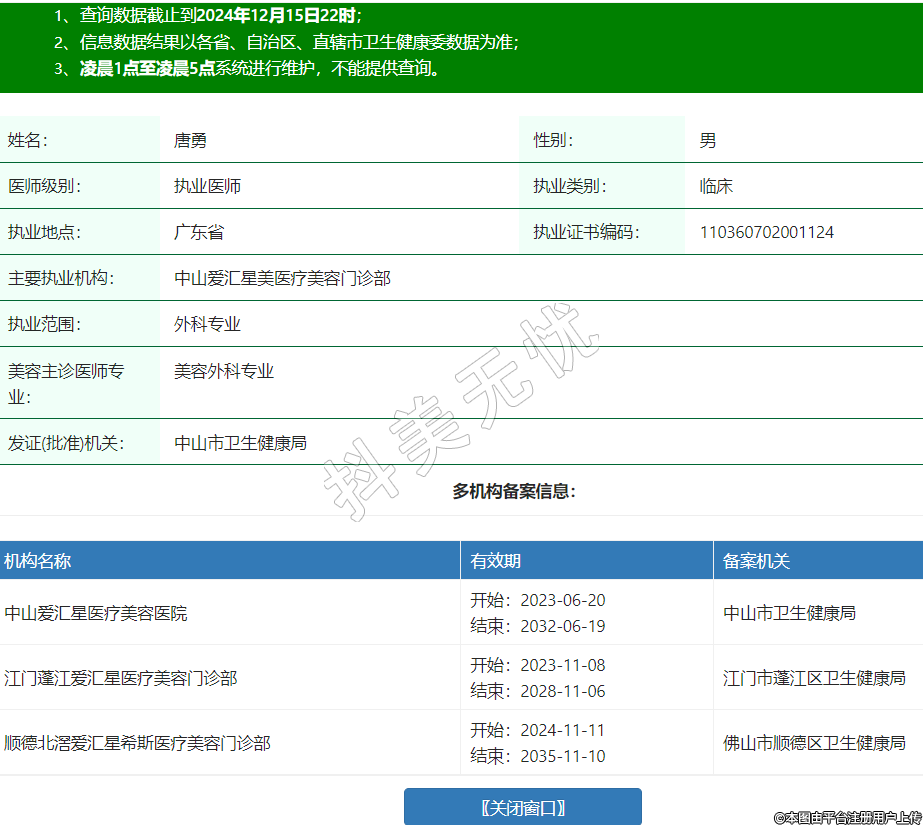This screenshot has width=923, height=825.
Task: Click the certificate number 110360702001124
Action: (x=766, y=232)
